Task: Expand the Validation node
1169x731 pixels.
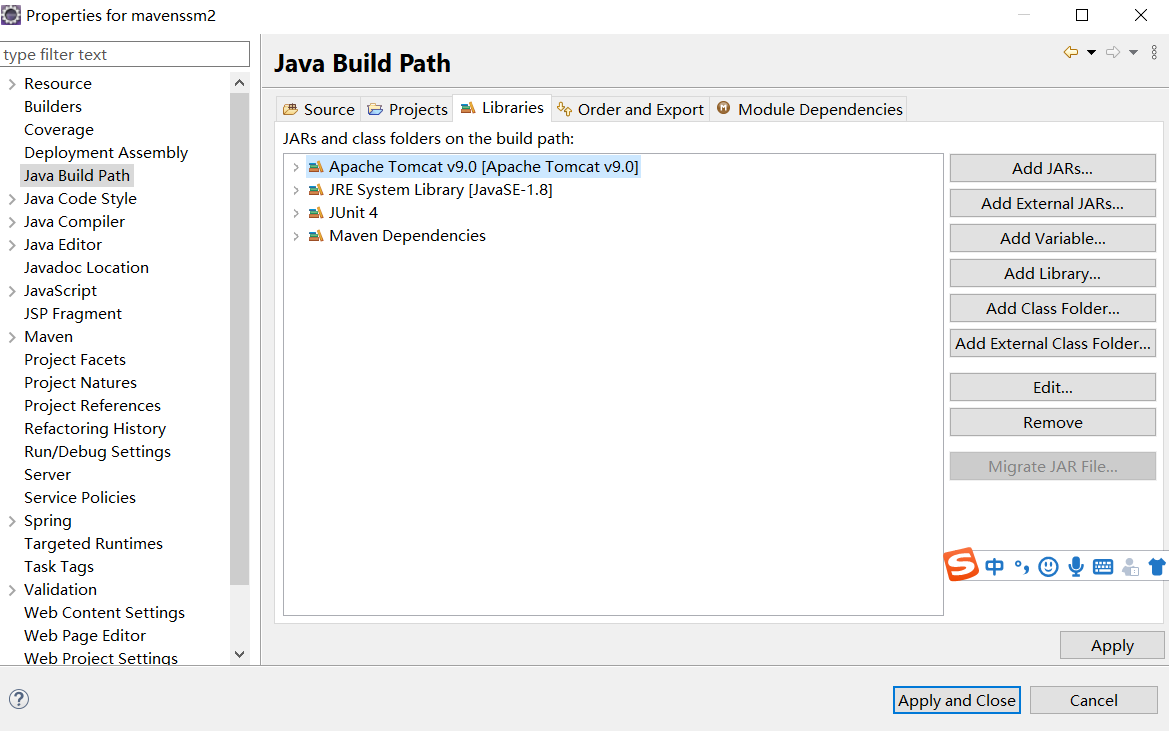Action: point(12,590)
